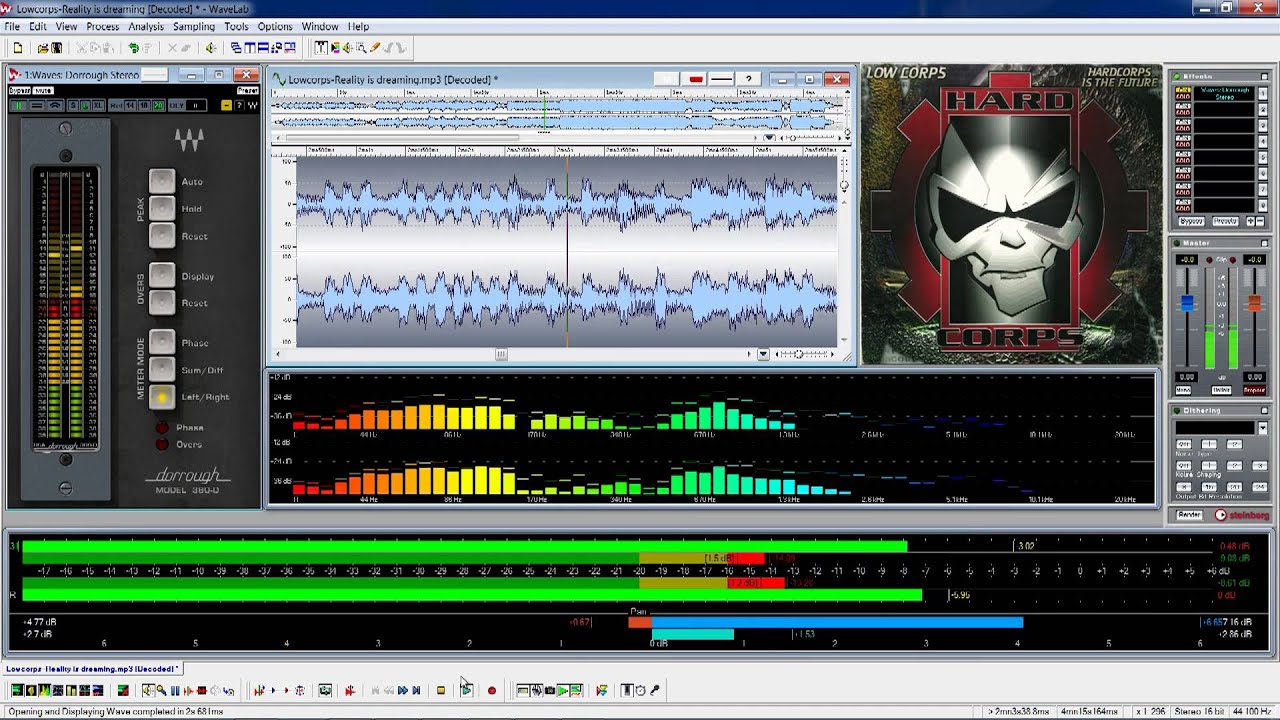Click the New document toolbar icon
The image size is (1280, 720).
click(x=18, y=48)
